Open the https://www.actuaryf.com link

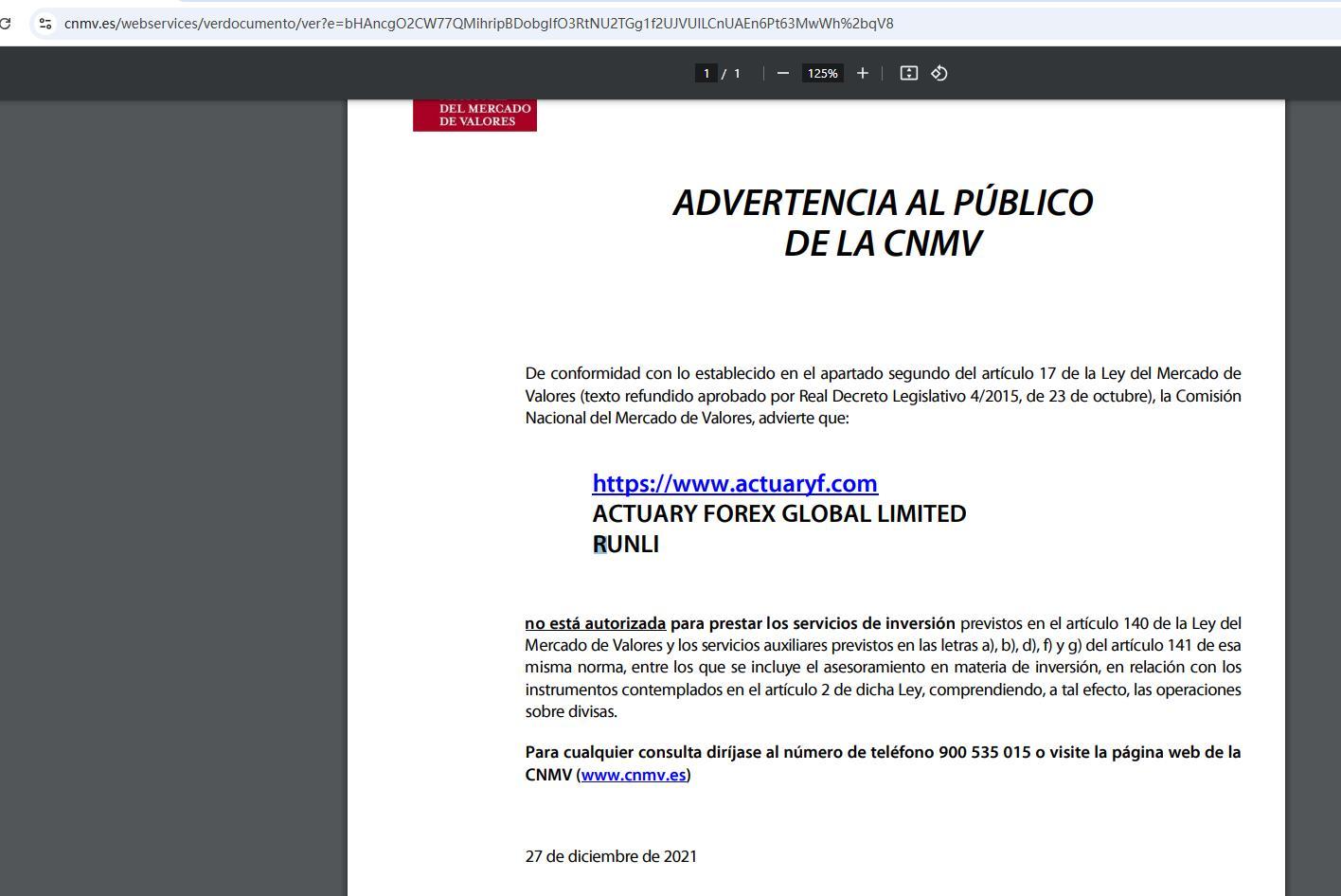coord(734,483)
